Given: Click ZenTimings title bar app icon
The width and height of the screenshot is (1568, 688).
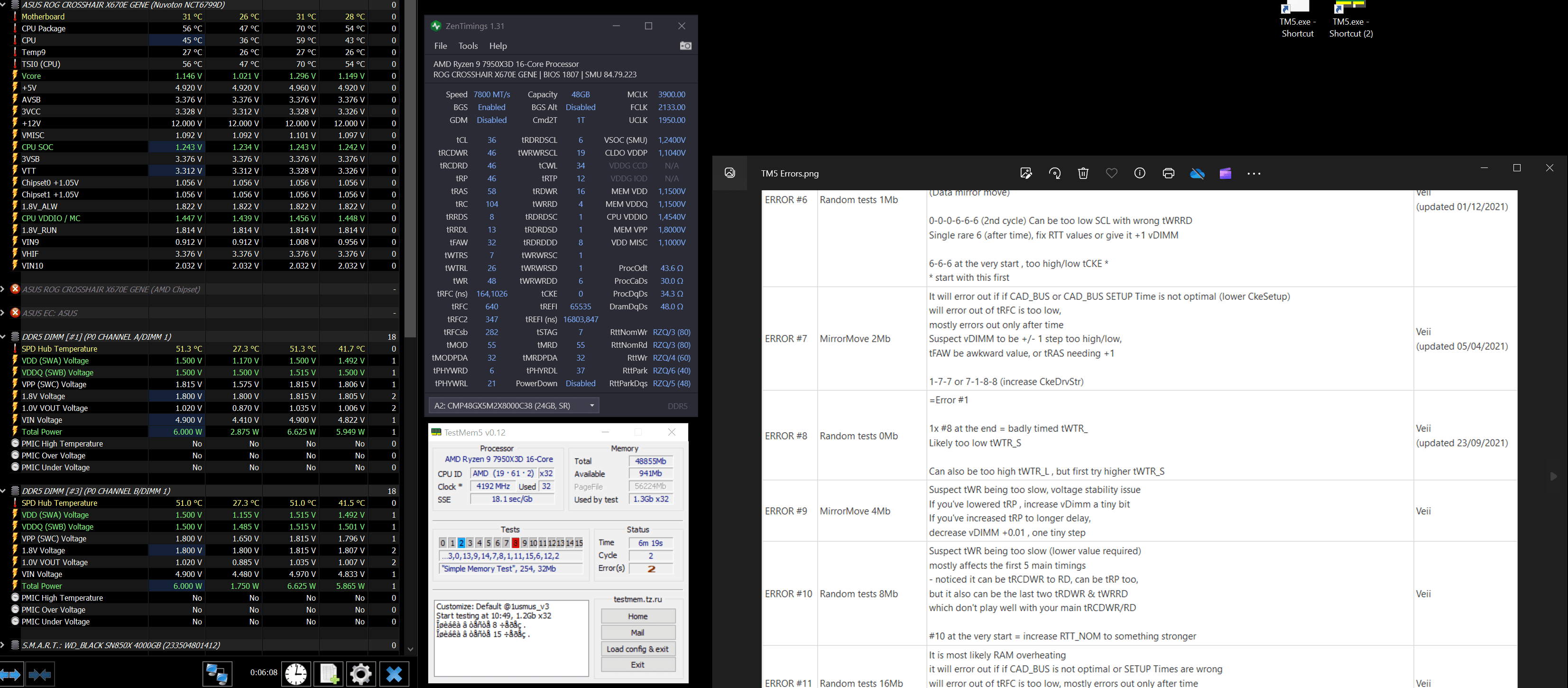Looking at the screenshot, I should click(436, 26).
